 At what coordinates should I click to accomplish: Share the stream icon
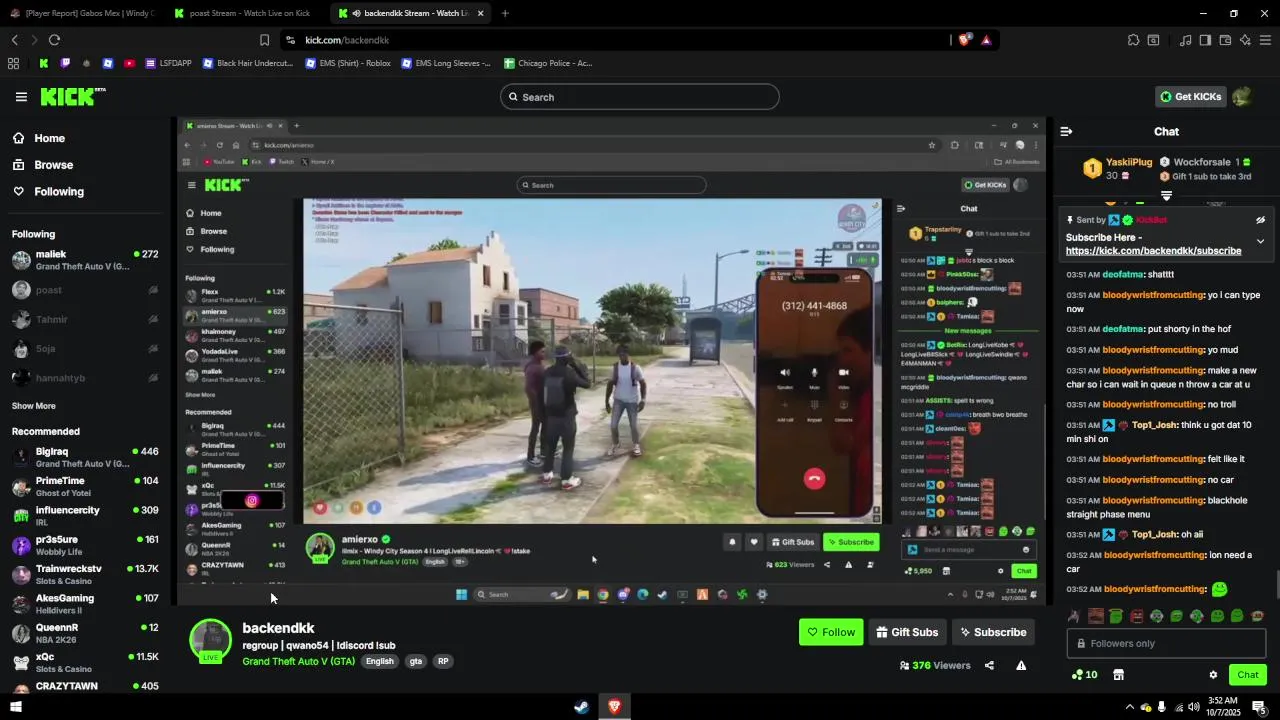click(989, 666)
